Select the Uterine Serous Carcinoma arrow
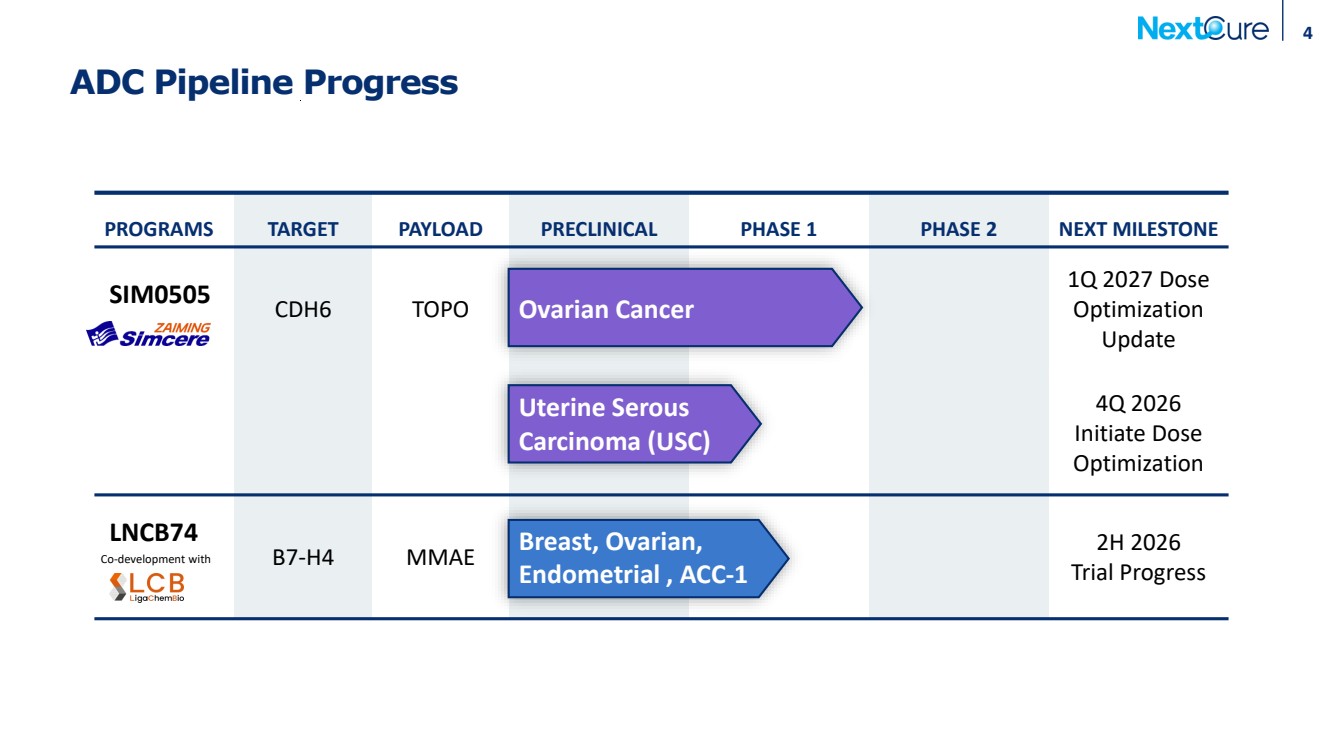This screenshot has width=1333, height=749. click(x=634, y=423)
